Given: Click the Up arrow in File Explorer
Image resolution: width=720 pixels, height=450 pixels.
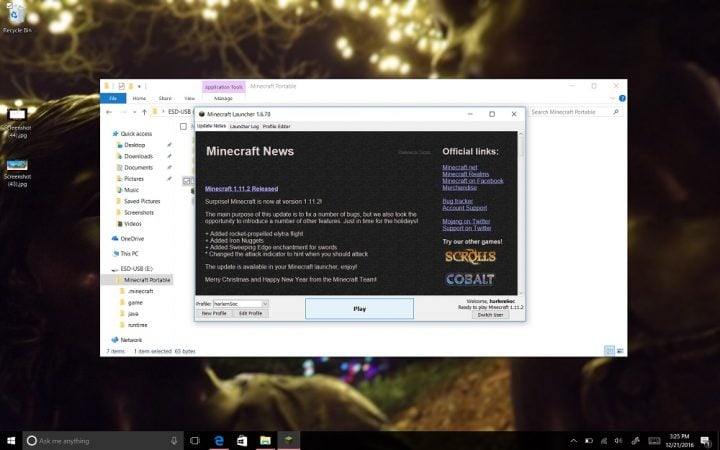Looking at the screenshot, I should [x=144, y=112].
